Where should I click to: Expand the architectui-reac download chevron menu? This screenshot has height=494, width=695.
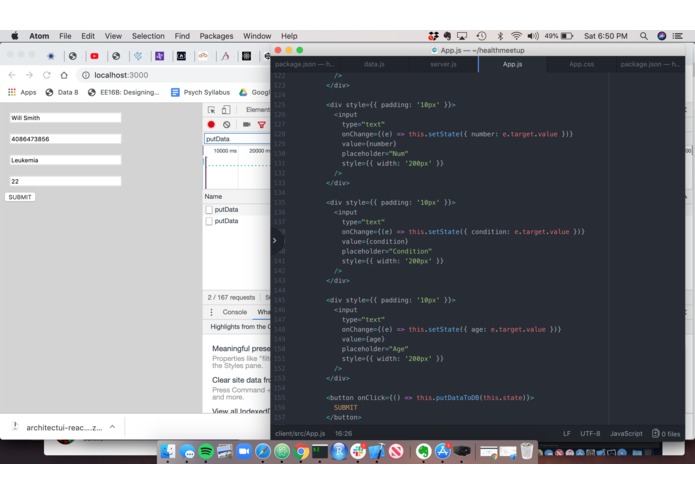(x=113, y=427)
